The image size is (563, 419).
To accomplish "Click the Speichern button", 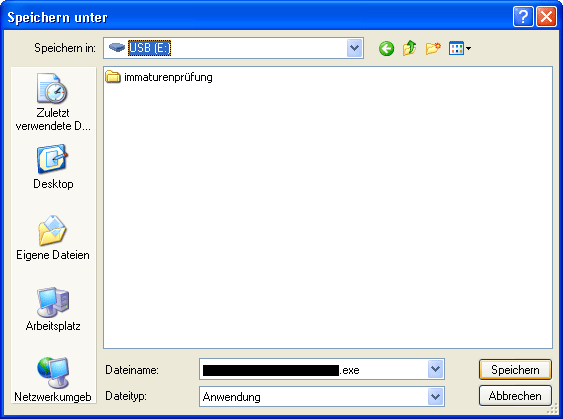I will pos(515,369).
